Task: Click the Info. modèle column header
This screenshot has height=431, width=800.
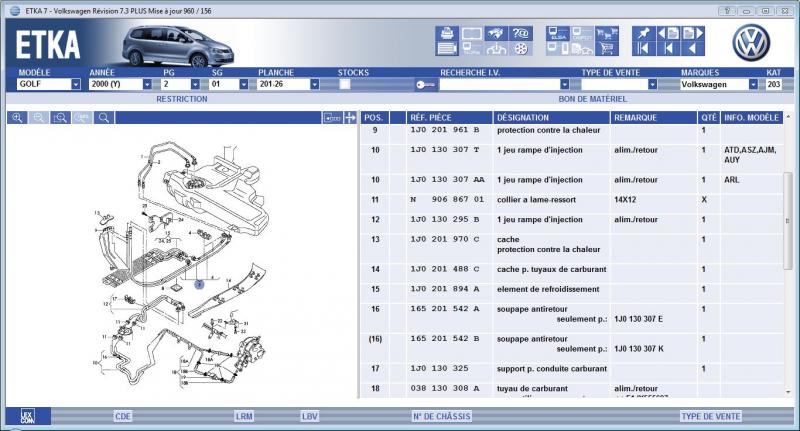Action: click(752, 118)
